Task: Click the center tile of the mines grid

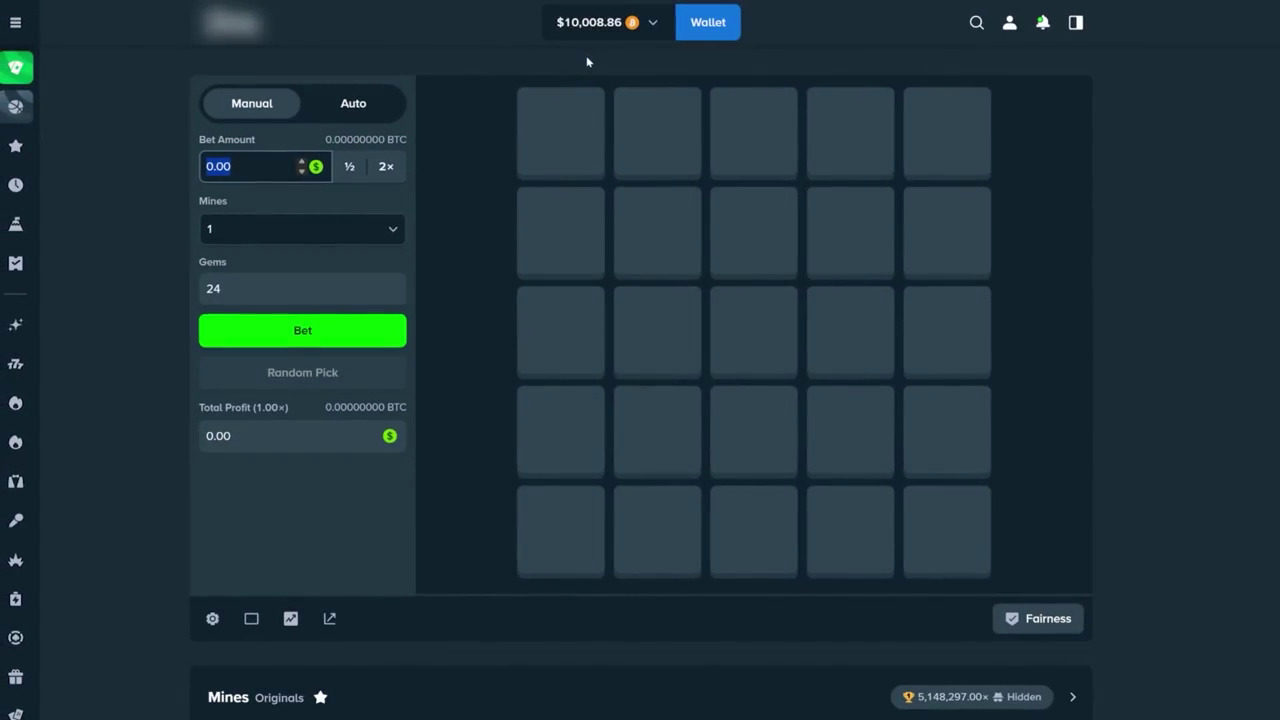Action: click(754, 331)
